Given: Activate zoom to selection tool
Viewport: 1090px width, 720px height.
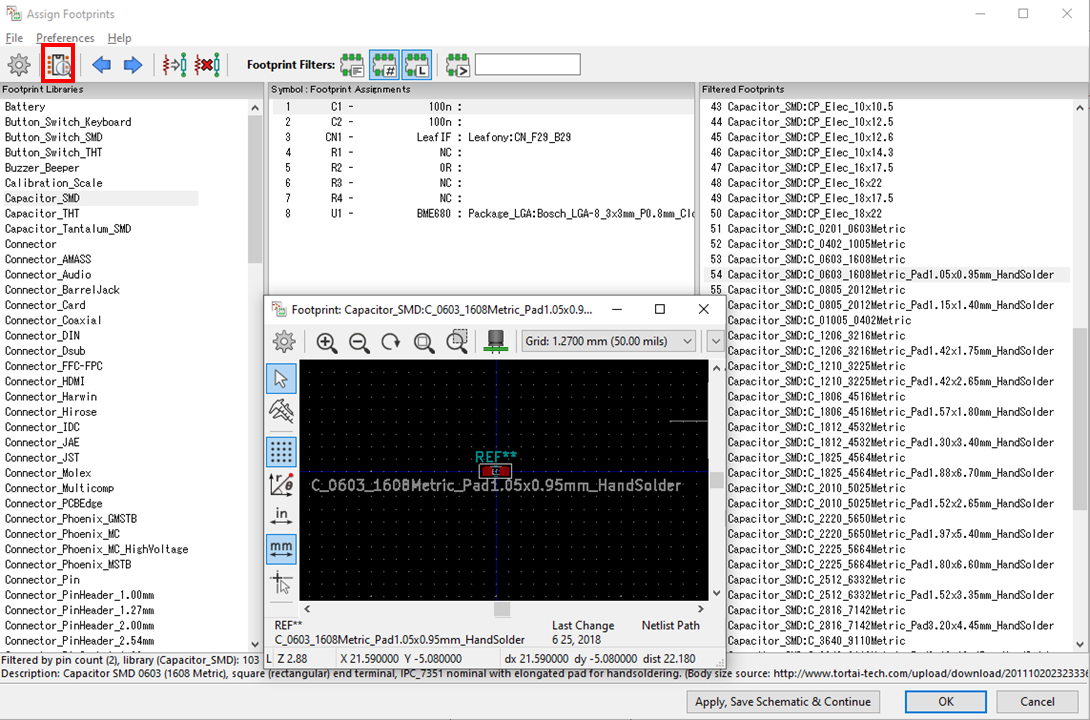Looking at the screenshot, I should (x=456, y=342).
